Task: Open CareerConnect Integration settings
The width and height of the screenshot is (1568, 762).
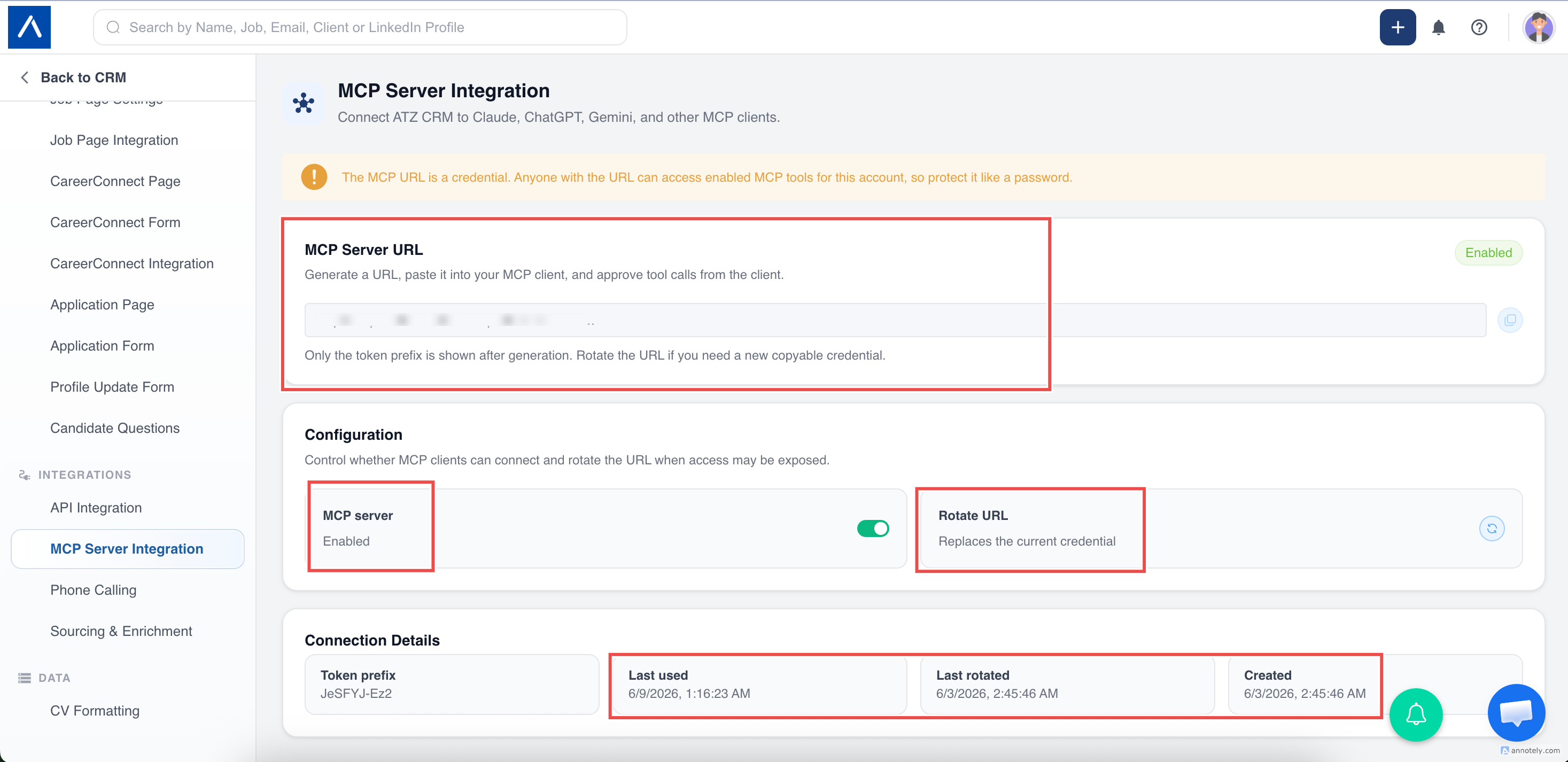Action: point(132,263)
